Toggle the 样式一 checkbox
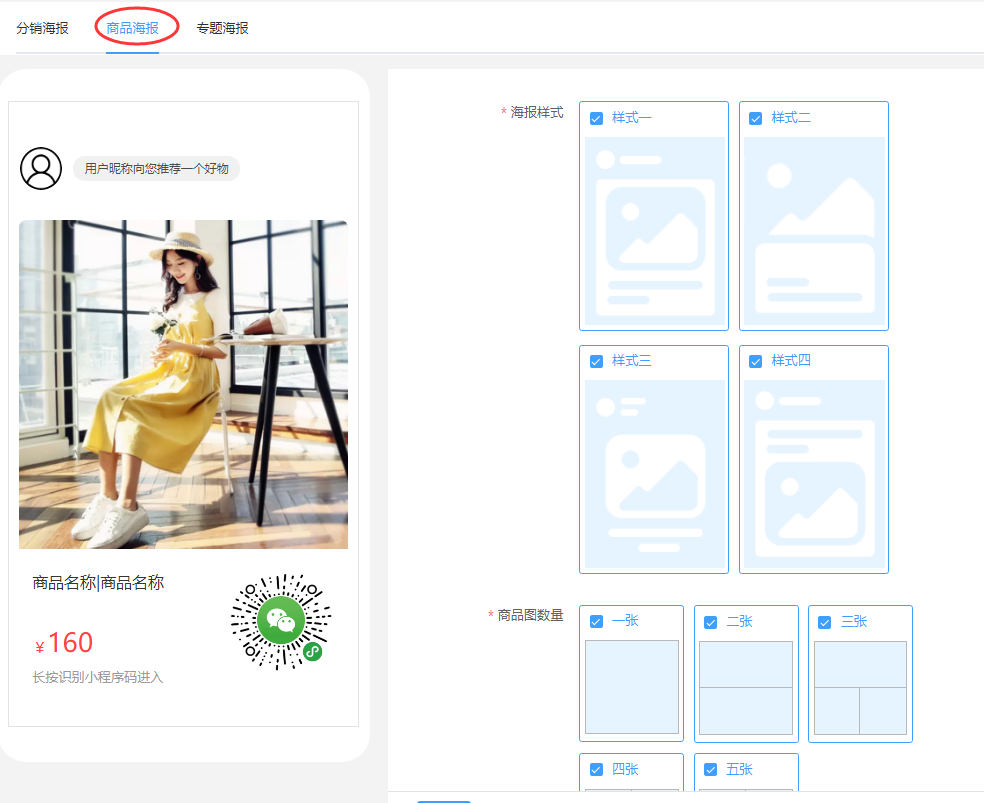 pyautogui.click(x=596, y=118)
